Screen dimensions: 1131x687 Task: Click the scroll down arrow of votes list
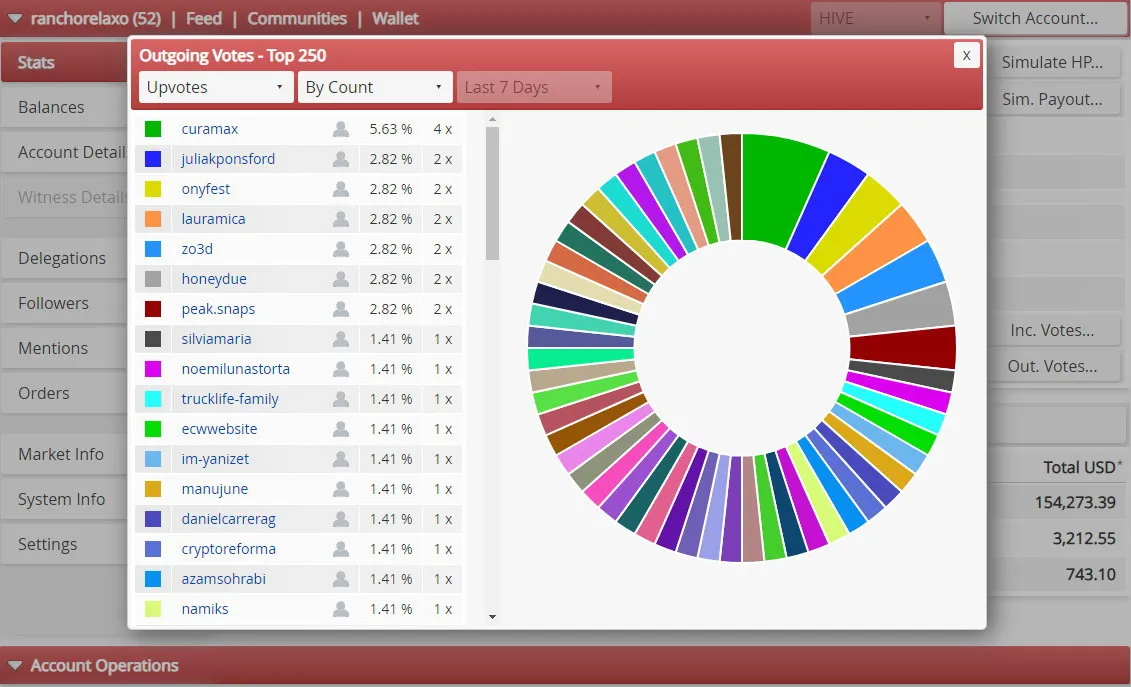point(493,617)
